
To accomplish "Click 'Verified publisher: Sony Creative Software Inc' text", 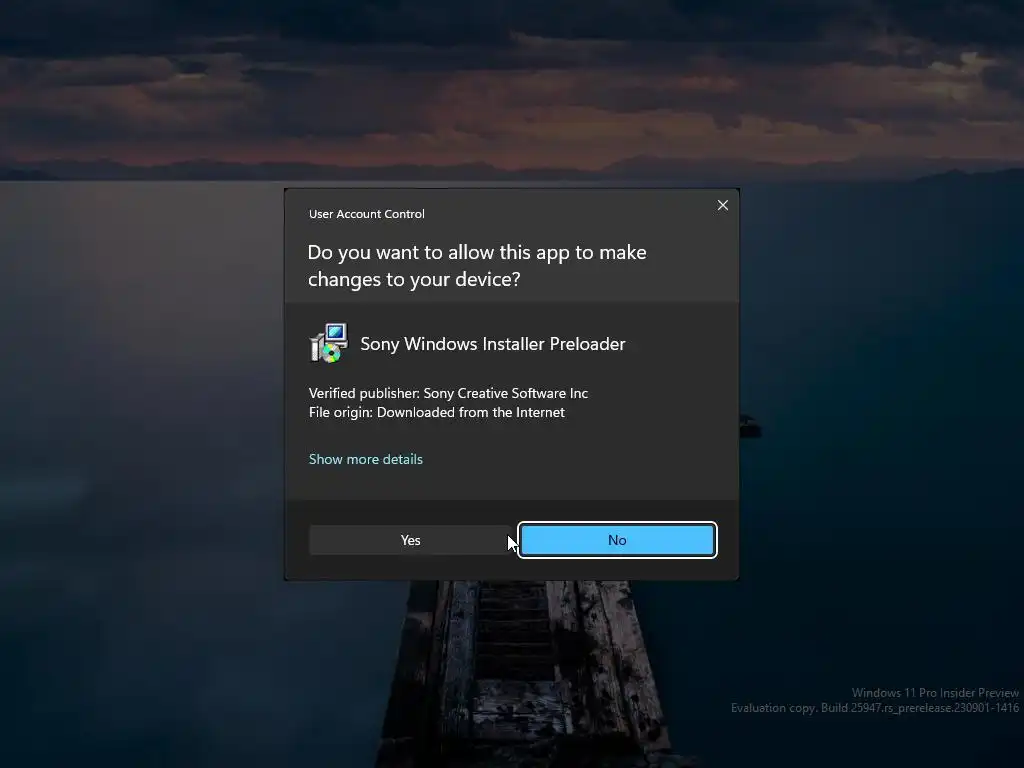I will click(x=448, y=393).
